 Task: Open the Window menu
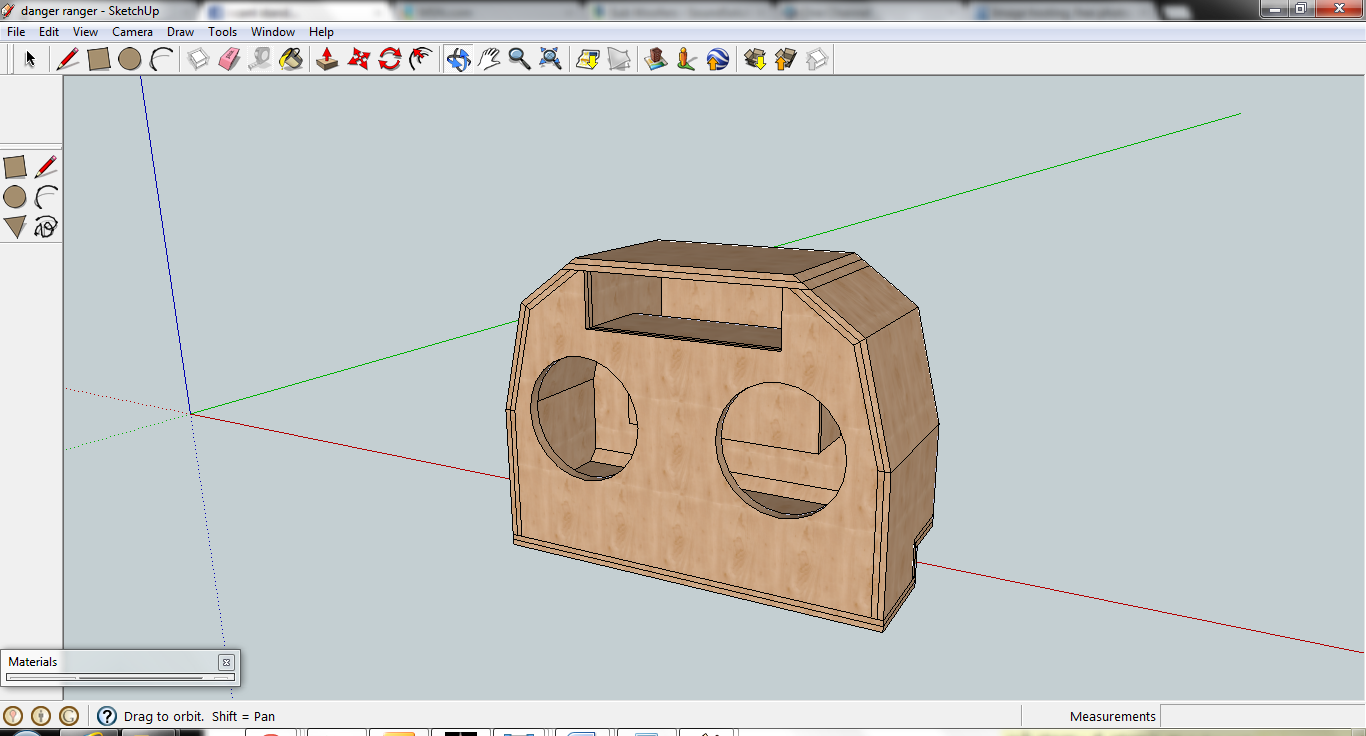click(272, 32)
